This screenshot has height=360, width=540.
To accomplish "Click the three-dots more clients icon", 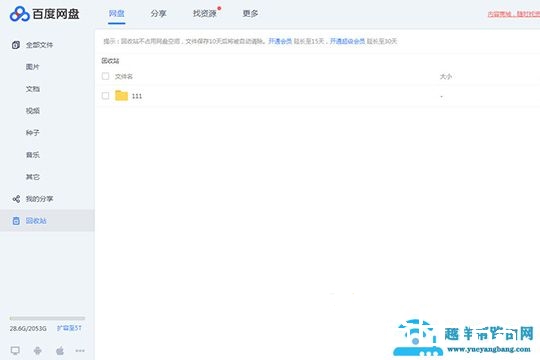I will point(80,351).
